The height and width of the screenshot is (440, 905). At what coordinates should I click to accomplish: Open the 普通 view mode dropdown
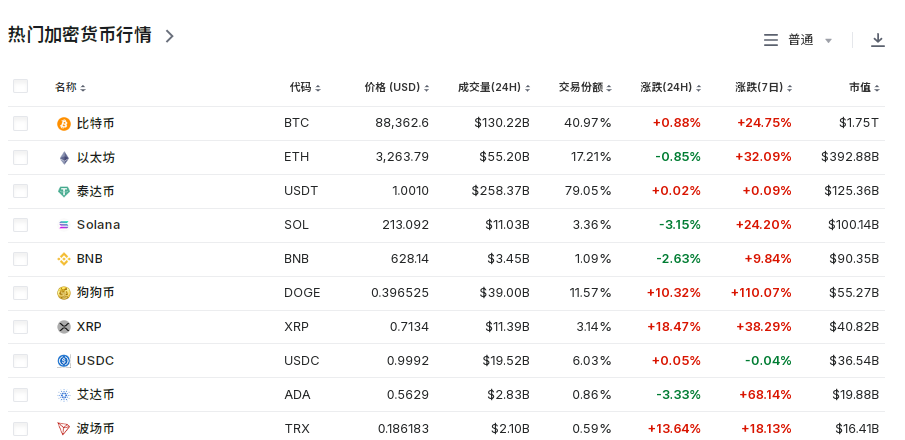point(799,40)
